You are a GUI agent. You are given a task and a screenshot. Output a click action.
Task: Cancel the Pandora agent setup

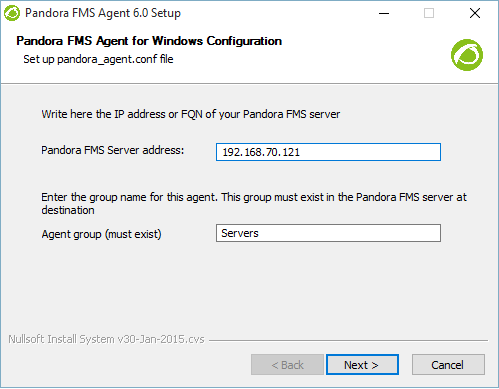448,365
